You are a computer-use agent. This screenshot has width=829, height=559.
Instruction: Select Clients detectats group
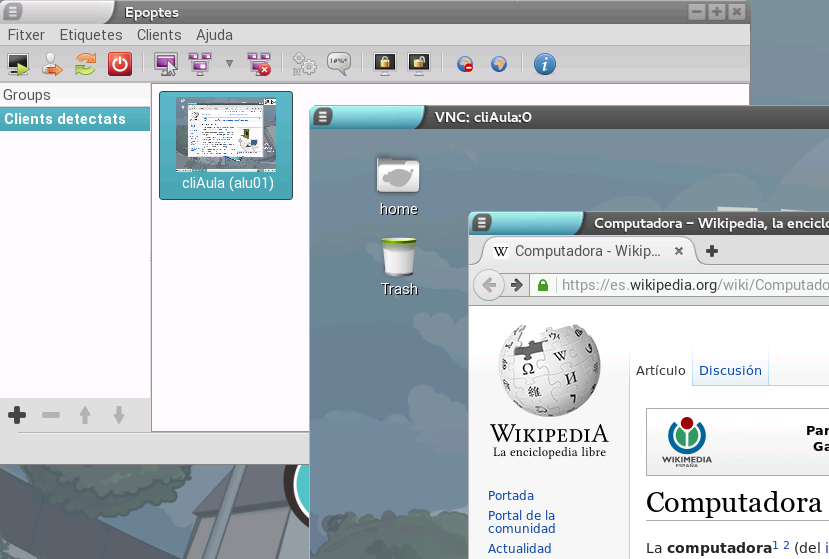(65, 119)
